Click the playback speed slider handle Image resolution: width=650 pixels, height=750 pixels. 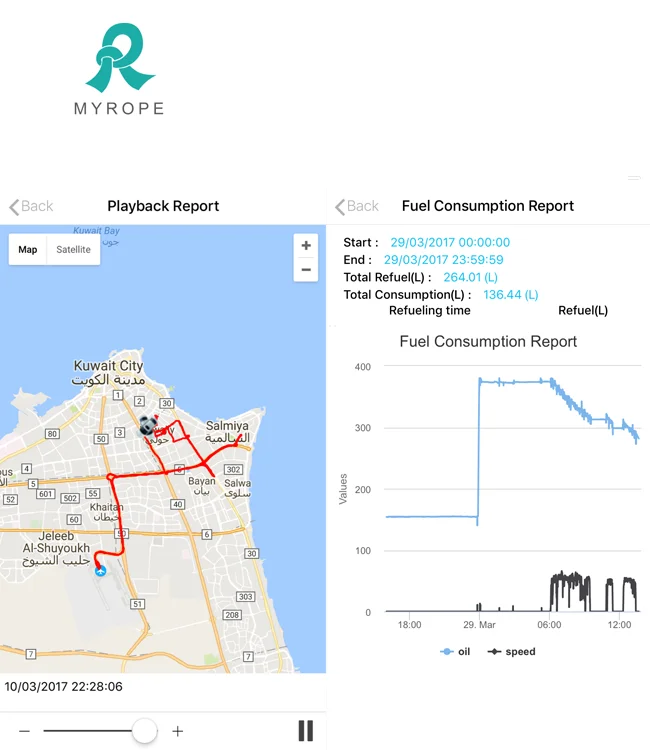pos(145,731)
